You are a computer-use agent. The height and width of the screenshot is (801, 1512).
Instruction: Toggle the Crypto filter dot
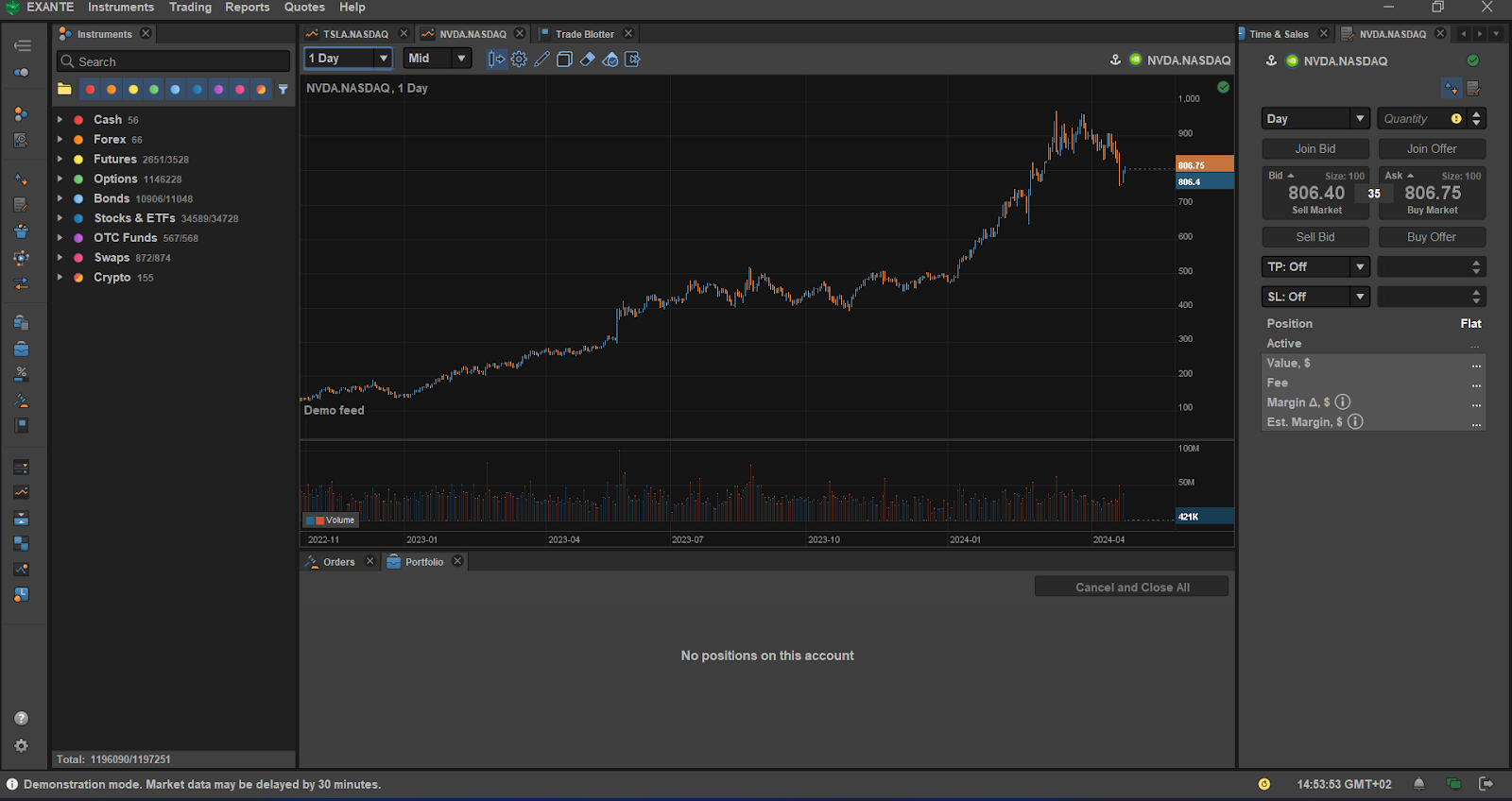click(262, 89)
